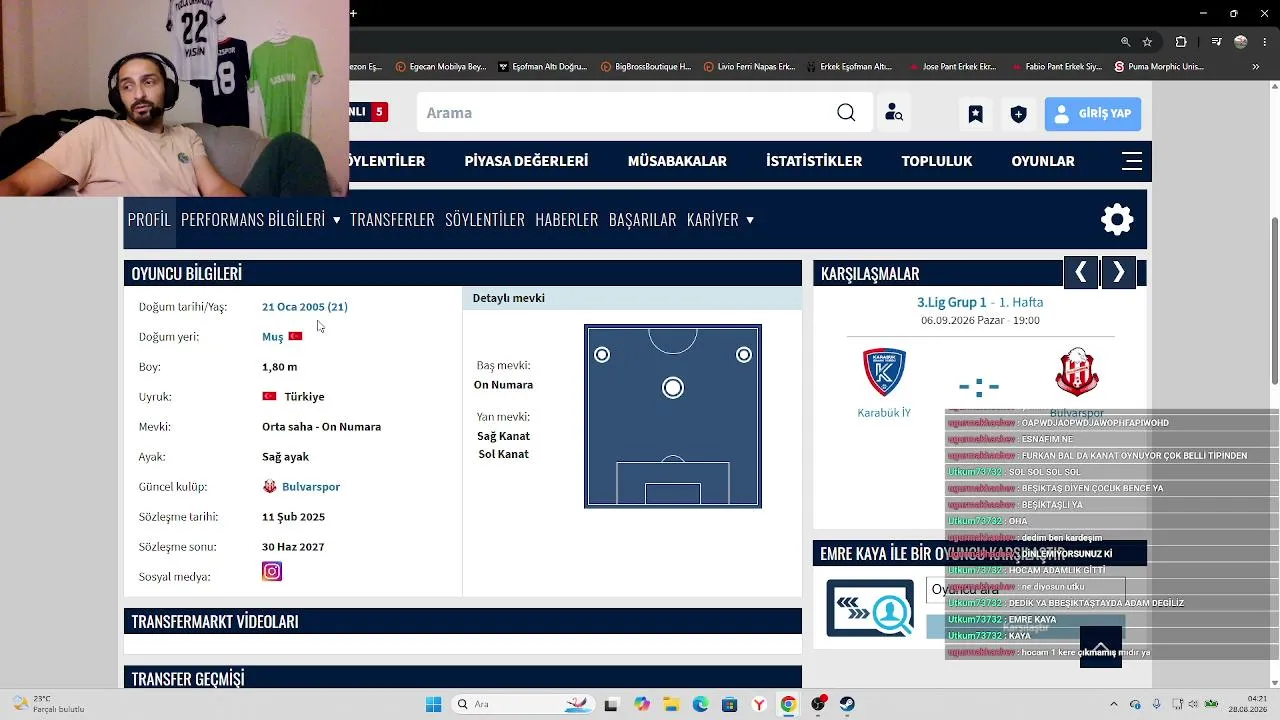Open Chrome zoom magnifier icon
Screen dimensions: 1280x720
tap(1126, 42)
